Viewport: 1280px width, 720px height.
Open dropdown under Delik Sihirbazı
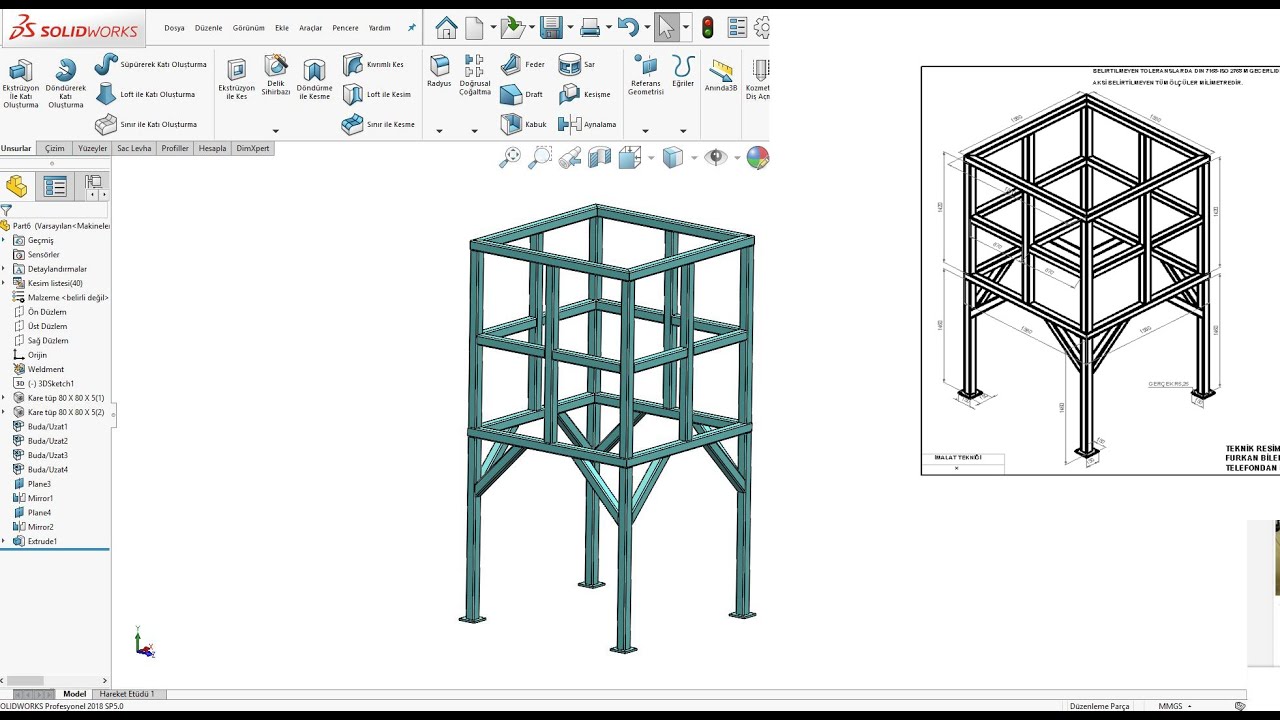tap(276, 131)
